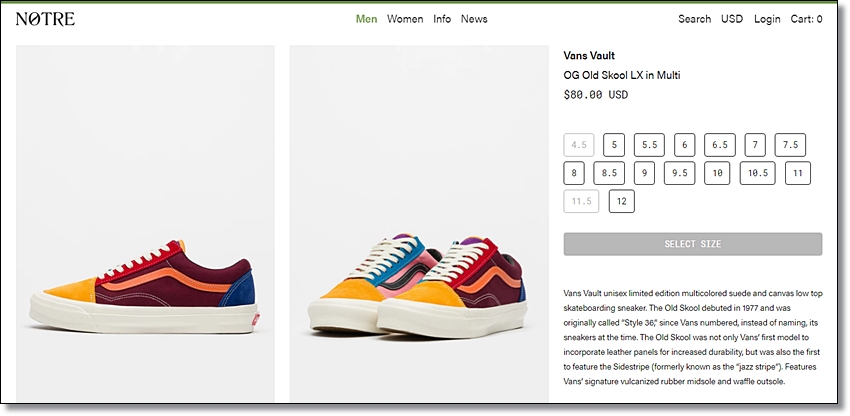Choose size 9
The image size is (850, 416).
click(x=645, y=173)
